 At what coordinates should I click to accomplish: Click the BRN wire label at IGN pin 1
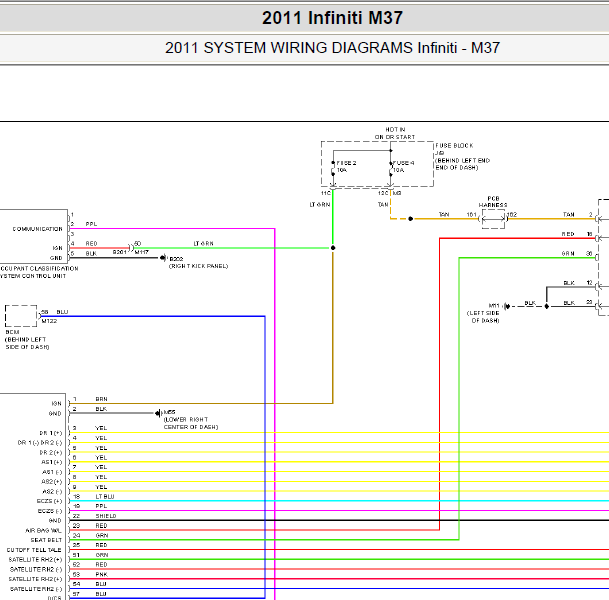[x=101, y=399]
